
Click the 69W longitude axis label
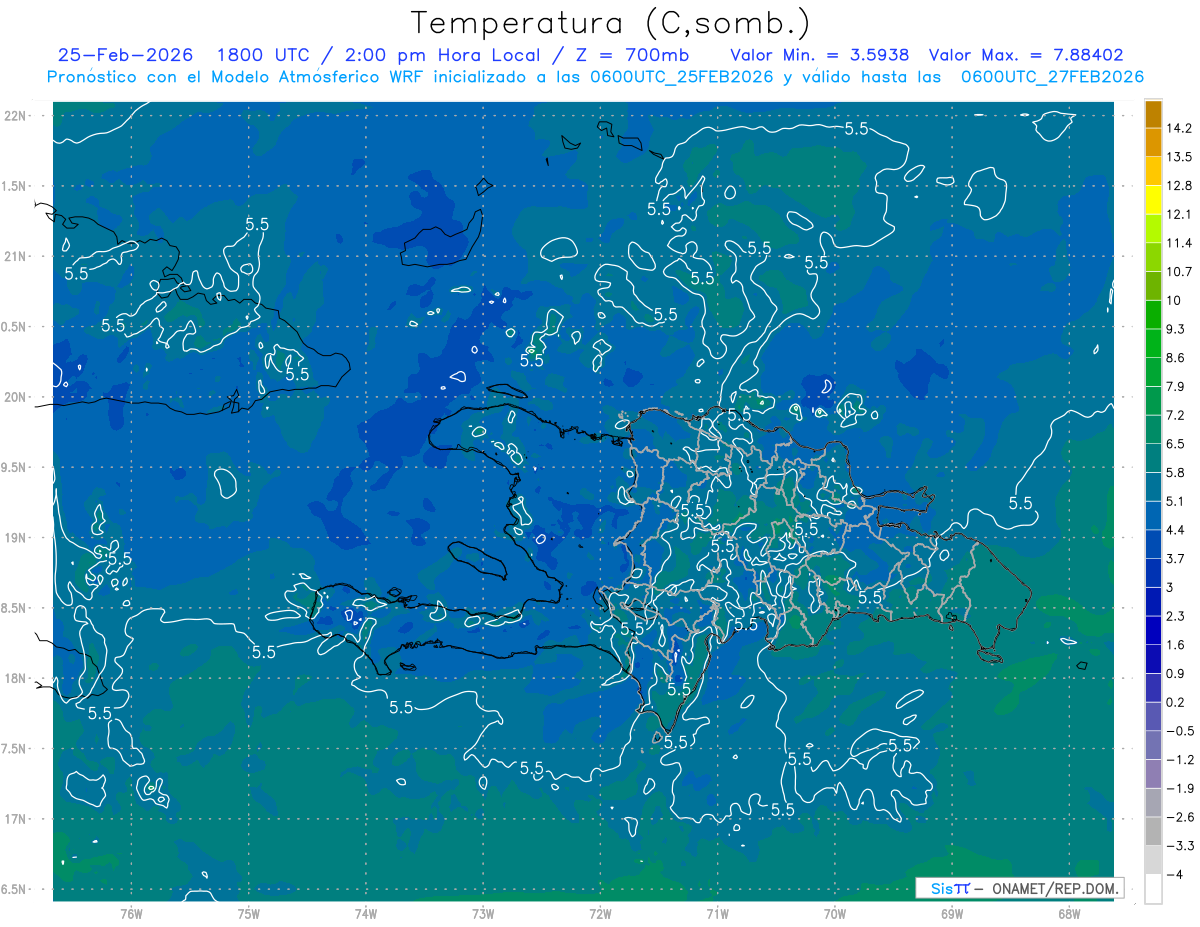click(951, 914)
